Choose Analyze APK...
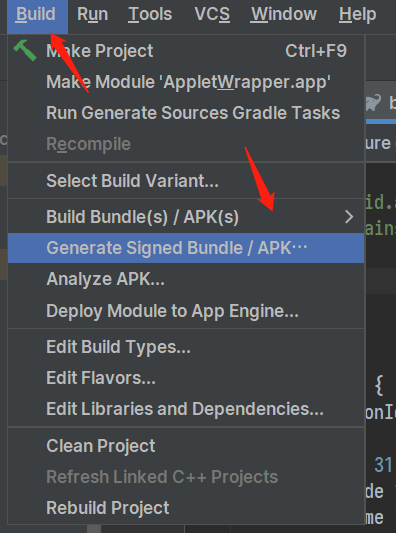Viewport: 396px width, 533px height. pos(186,279)
